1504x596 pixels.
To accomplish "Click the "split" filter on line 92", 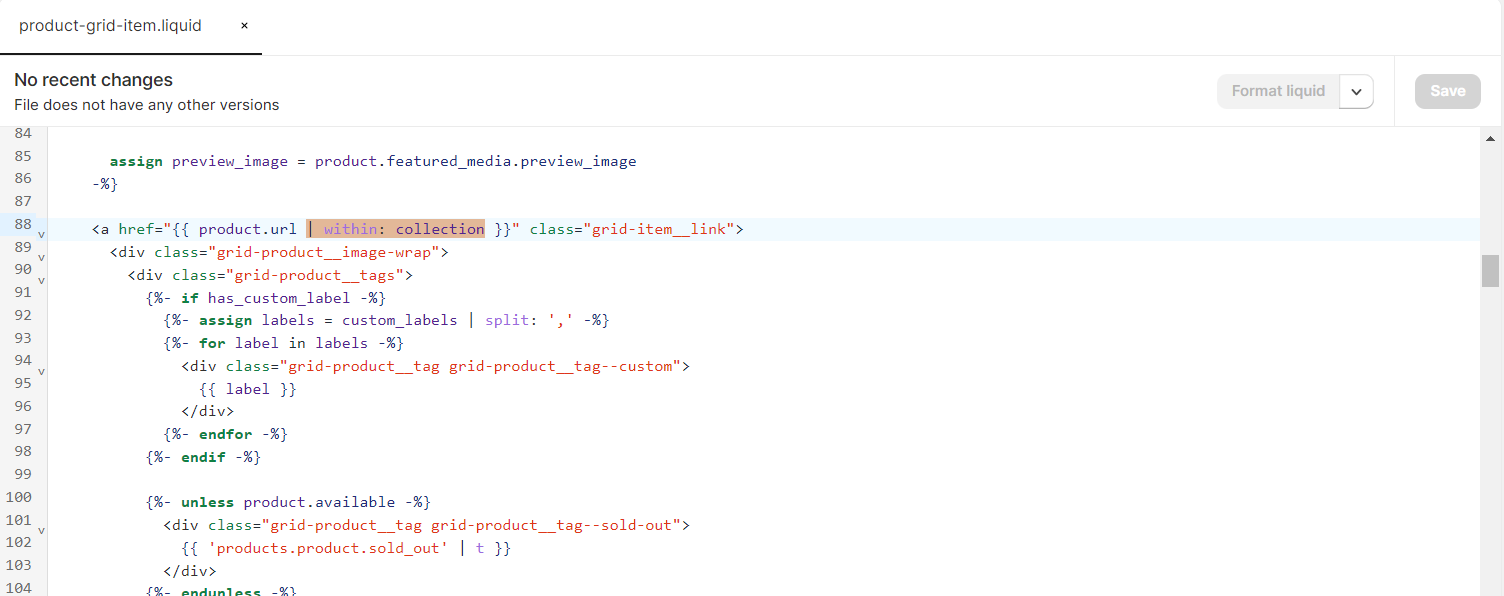I will tap(507, 320).
